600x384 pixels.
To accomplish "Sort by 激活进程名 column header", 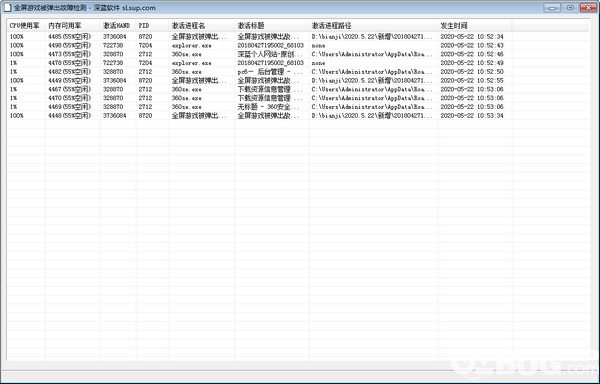I will pos(202,26).
